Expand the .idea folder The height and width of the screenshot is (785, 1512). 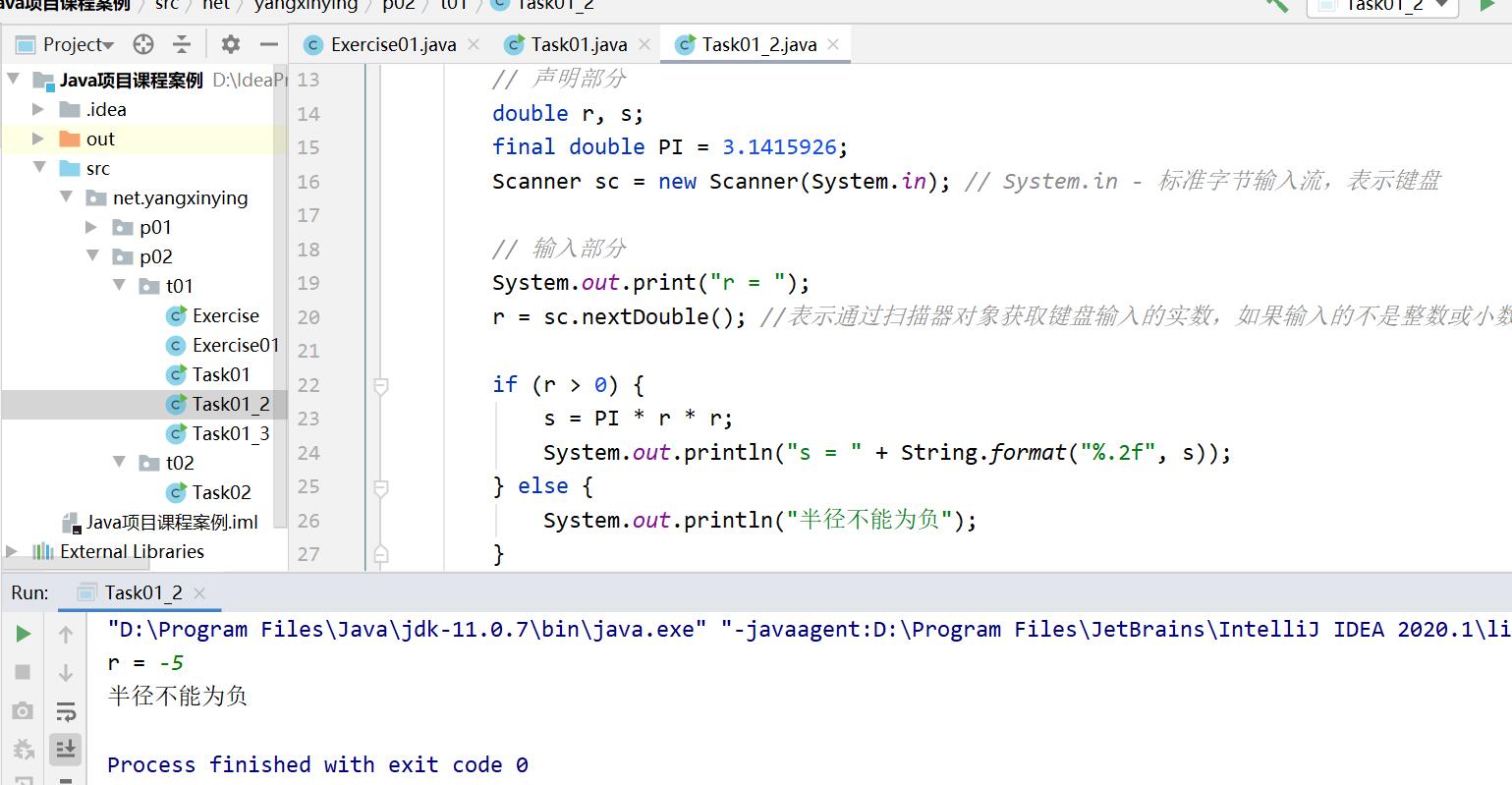(x=38, y=109)
